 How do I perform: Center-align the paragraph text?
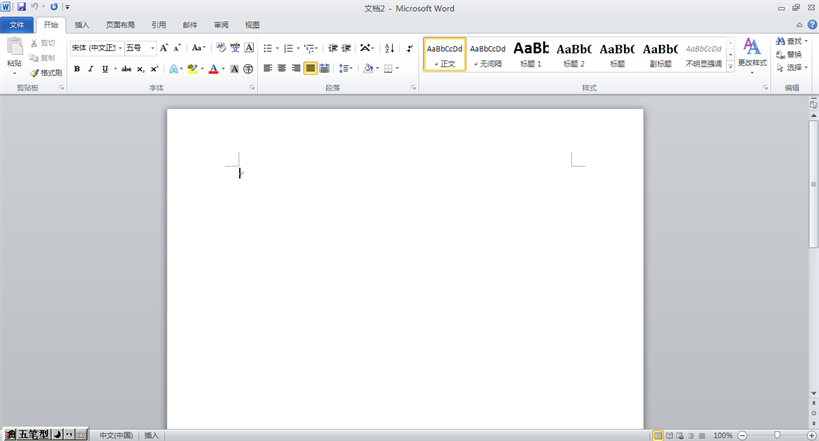point(282,69)
